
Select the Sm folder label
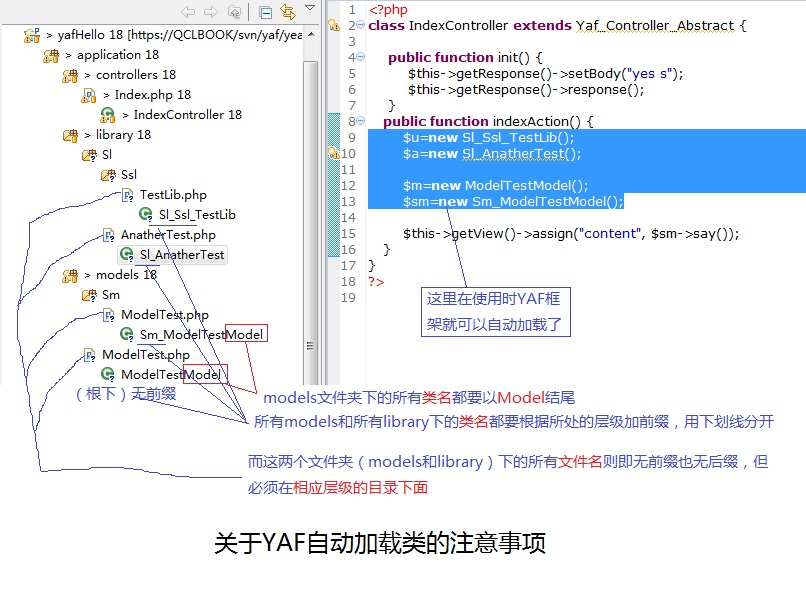111,295
